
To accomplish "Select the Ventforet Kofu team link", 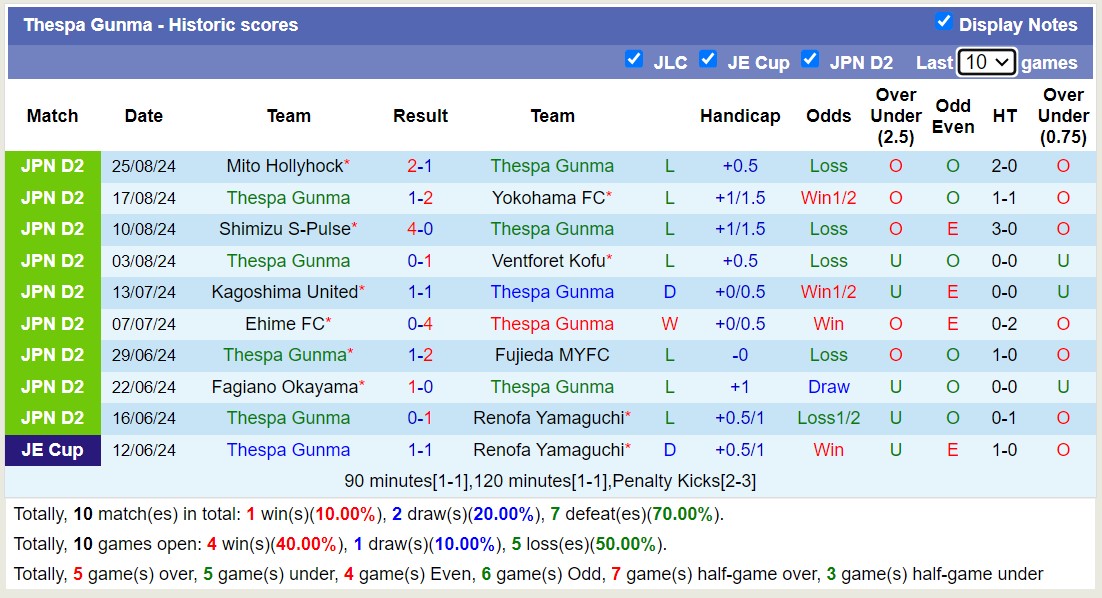I will [548, 261].
